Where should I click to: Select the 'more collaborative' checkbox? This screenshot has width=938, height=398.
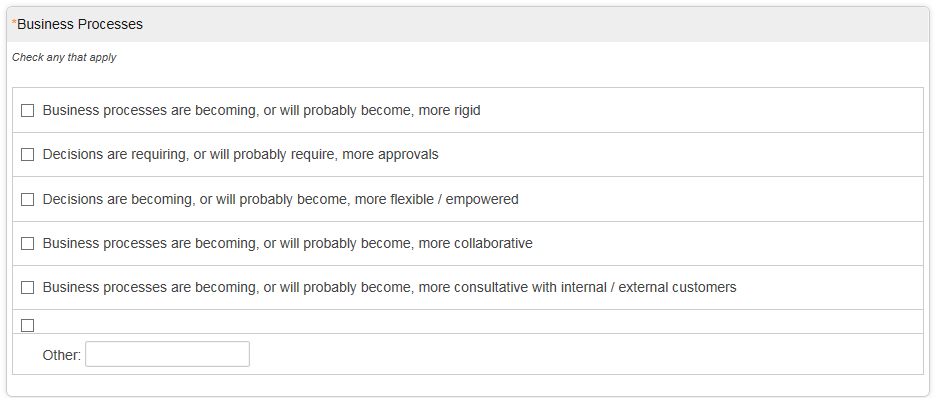[x=28, y=244]
